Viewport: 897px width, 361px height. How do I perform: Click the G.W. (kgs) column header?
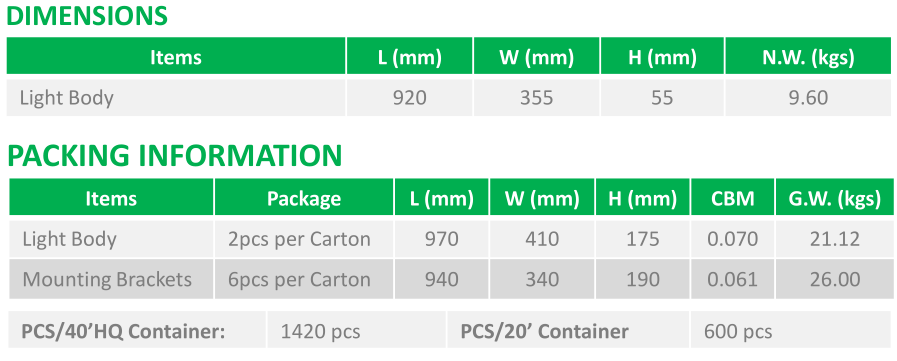click(x=835, y=199)
